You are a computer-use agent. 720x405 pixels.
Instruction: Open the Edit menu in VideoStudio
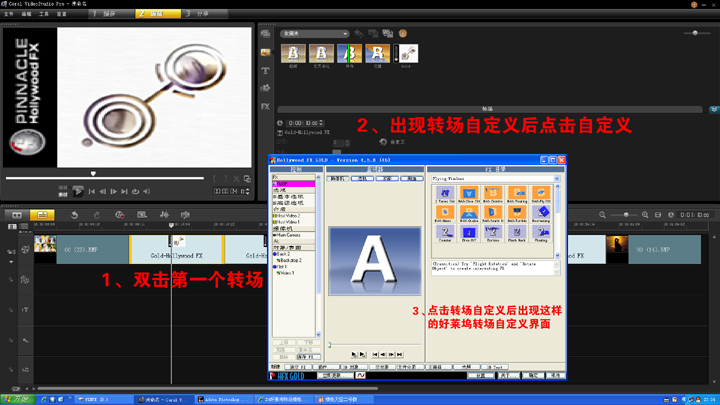coord(26,14)
